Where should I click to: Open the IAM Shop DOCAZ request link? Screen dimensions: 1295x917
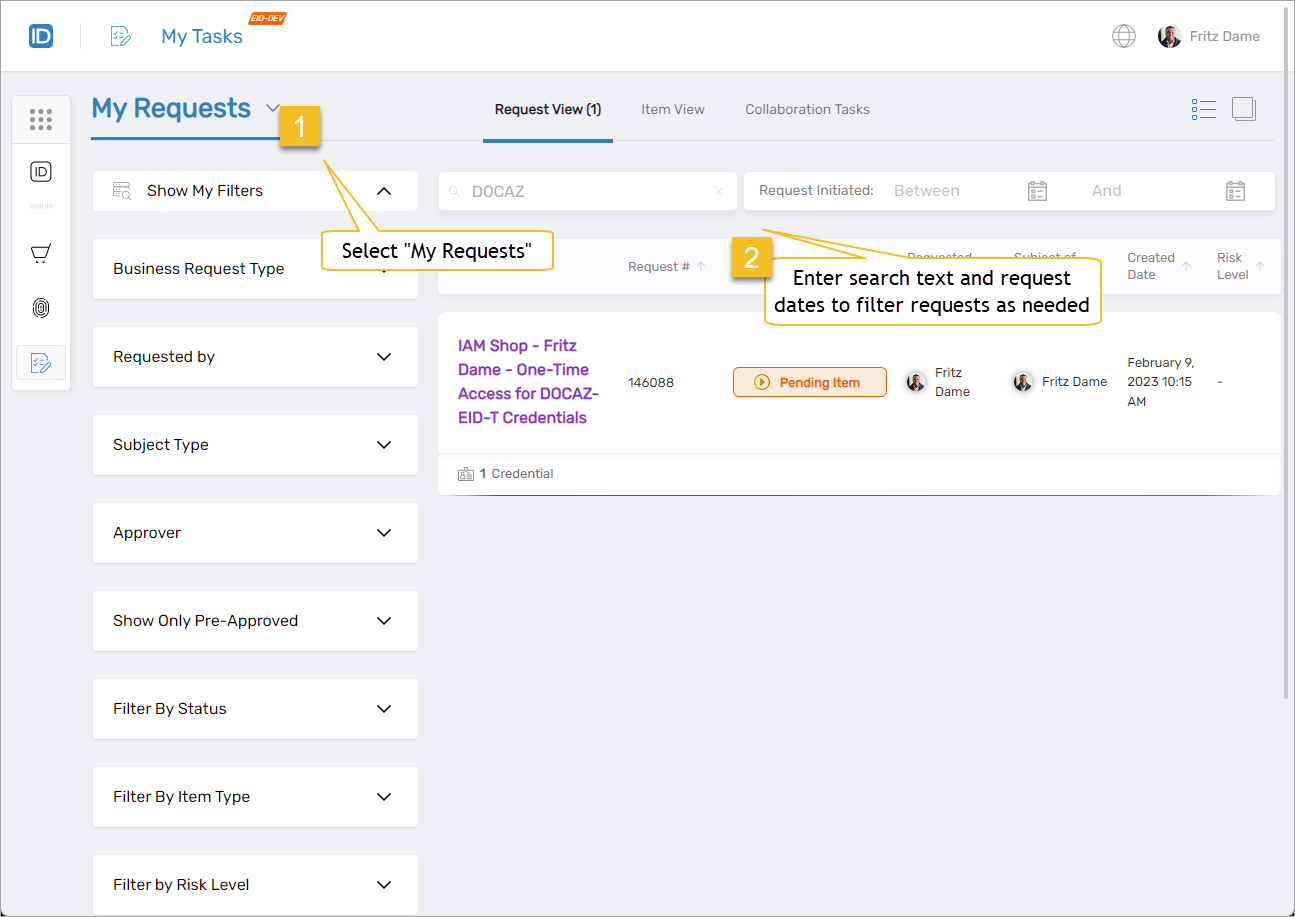tap(527, 382)
